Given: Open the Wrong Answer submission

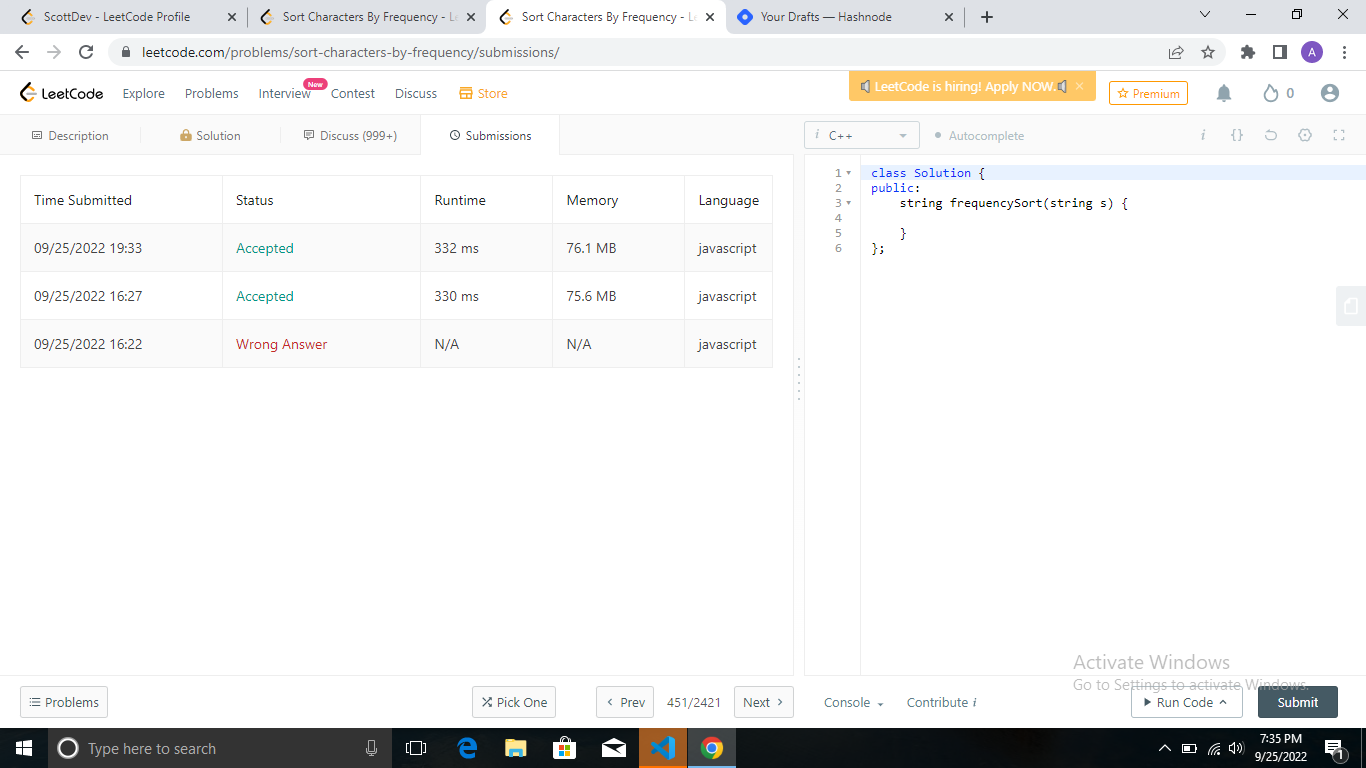Looking at the screenshot, I should click(282, 344).
